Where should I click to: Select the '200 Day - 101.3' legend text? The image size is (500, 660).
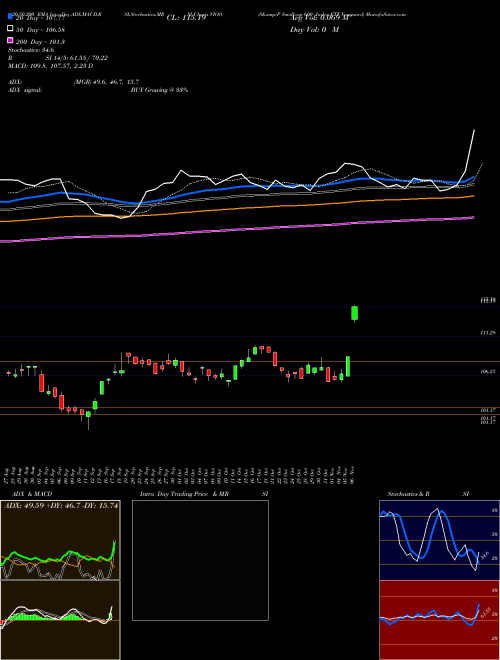40,42
